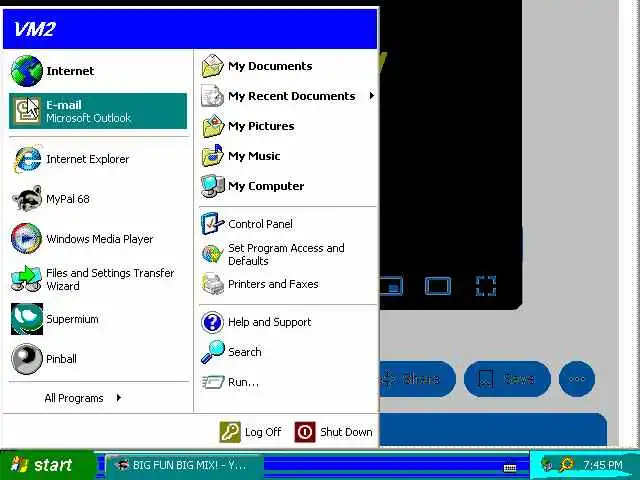Choose the Printers and Faxes menu label

click(x=273, y=284)
